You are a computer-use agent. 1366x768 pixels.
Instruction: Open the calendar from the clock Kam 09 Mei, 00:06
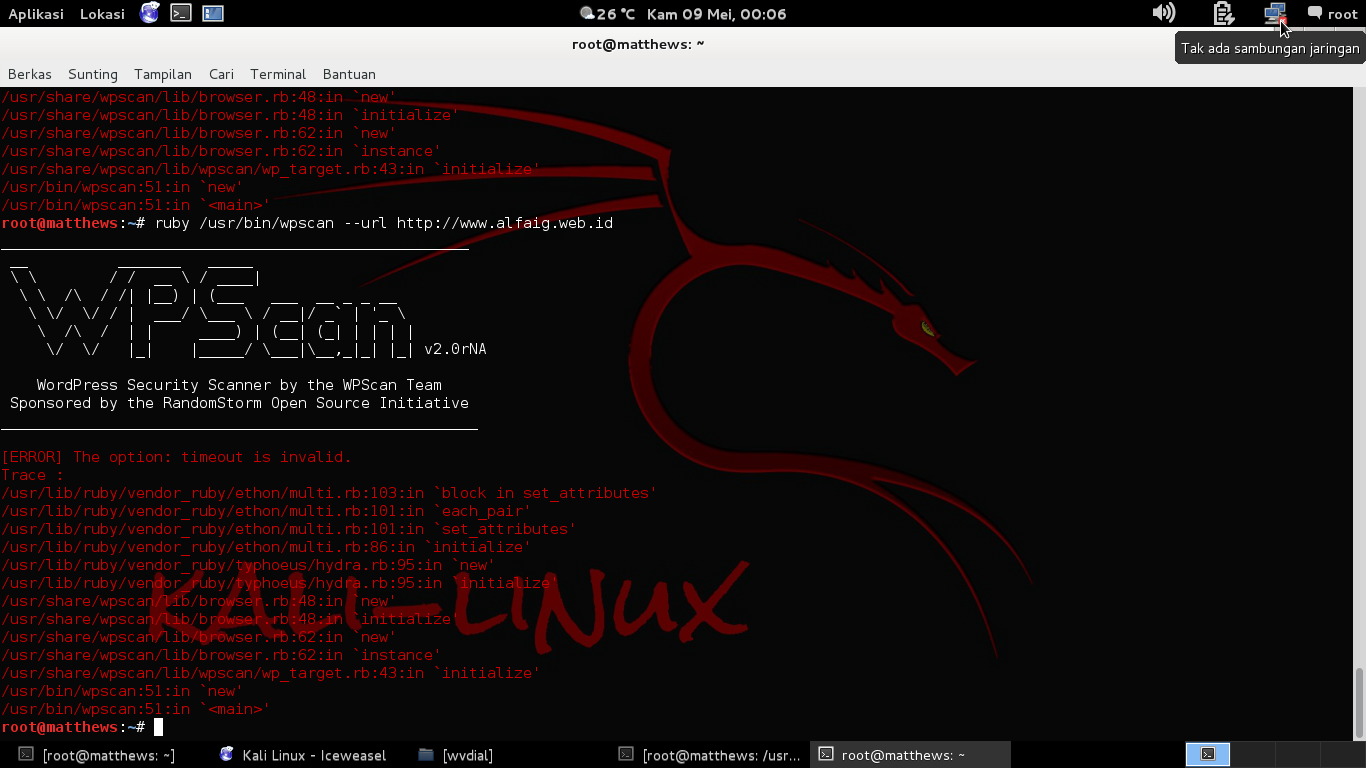716,14
